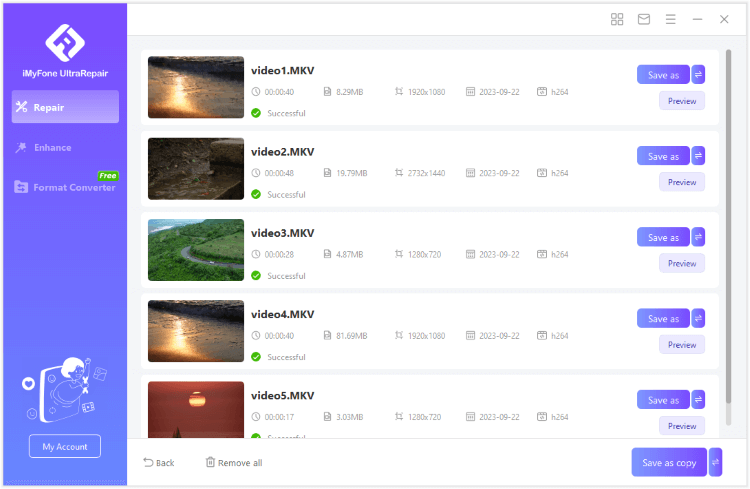The width and height of the screenshot is (750, 489).
Task: Click the Remove all trash icon
Action: [210, 462]
